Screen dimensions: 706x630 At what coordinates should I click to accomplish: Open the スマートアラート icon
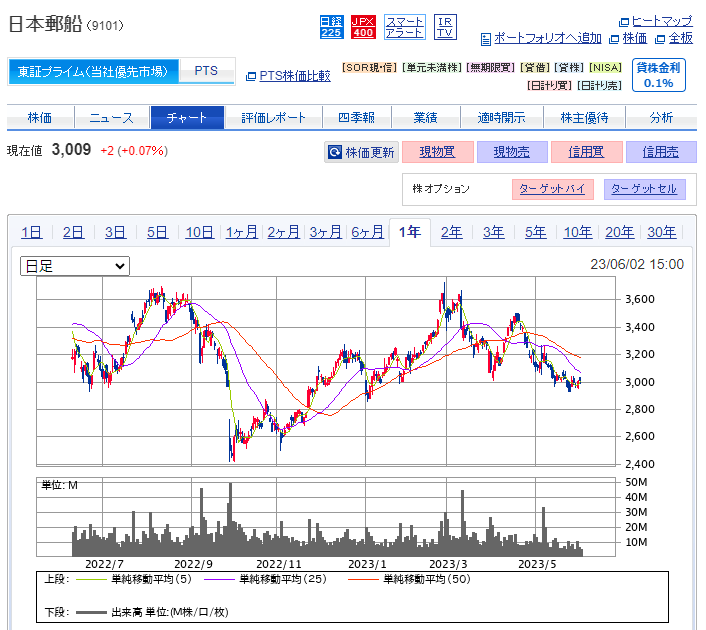click(405, 27)
